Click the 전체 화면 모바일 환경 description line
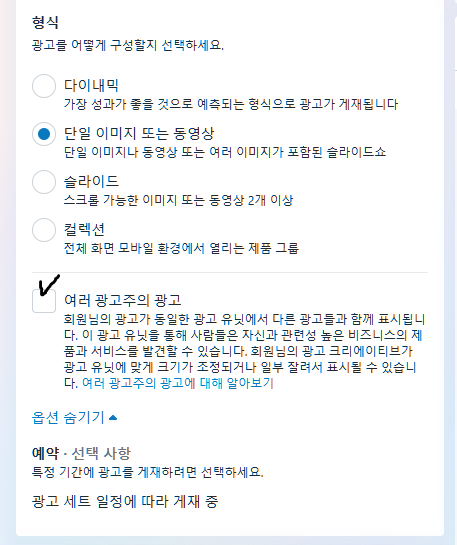Screen dimensions: 457x545 (181, 248)
